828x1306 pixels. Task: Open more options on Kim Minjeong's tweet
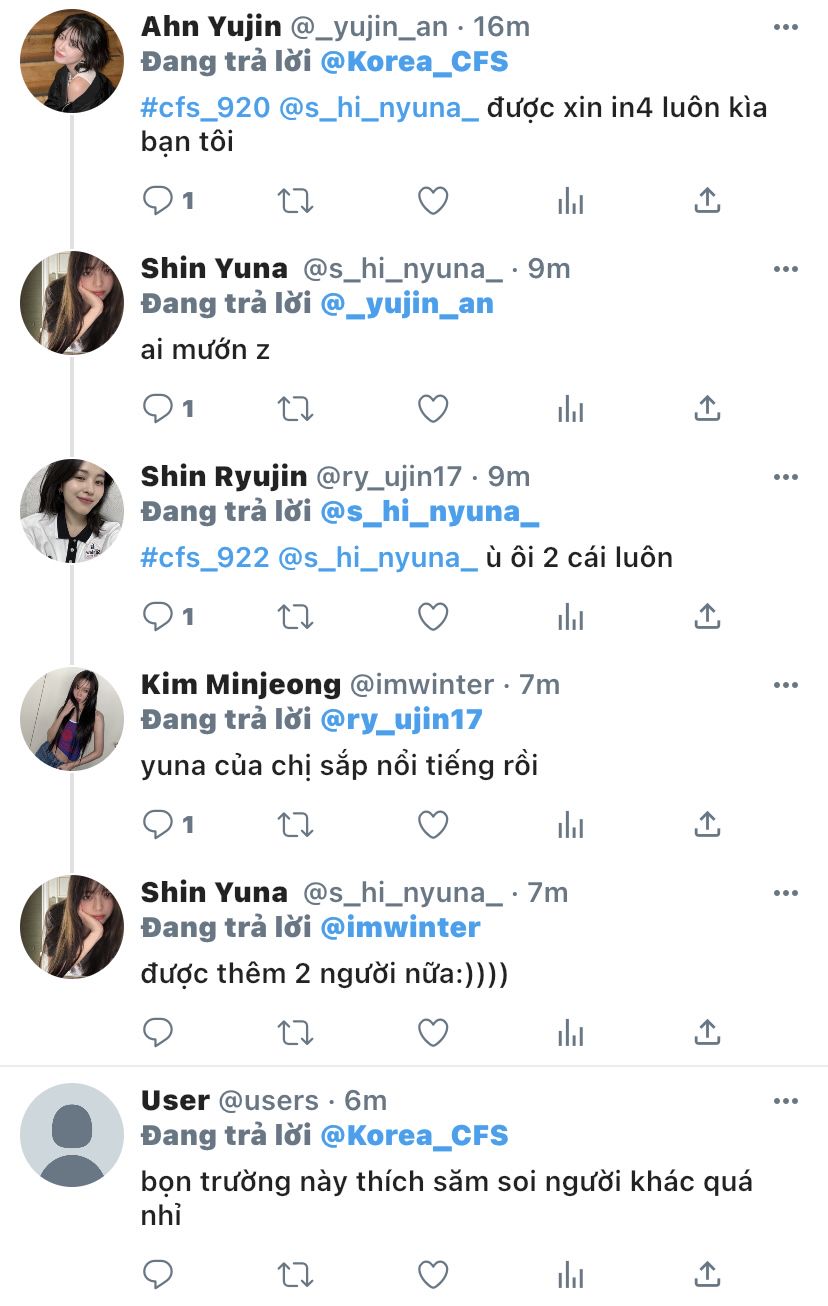pyautogui.click(x=786, y=685)
